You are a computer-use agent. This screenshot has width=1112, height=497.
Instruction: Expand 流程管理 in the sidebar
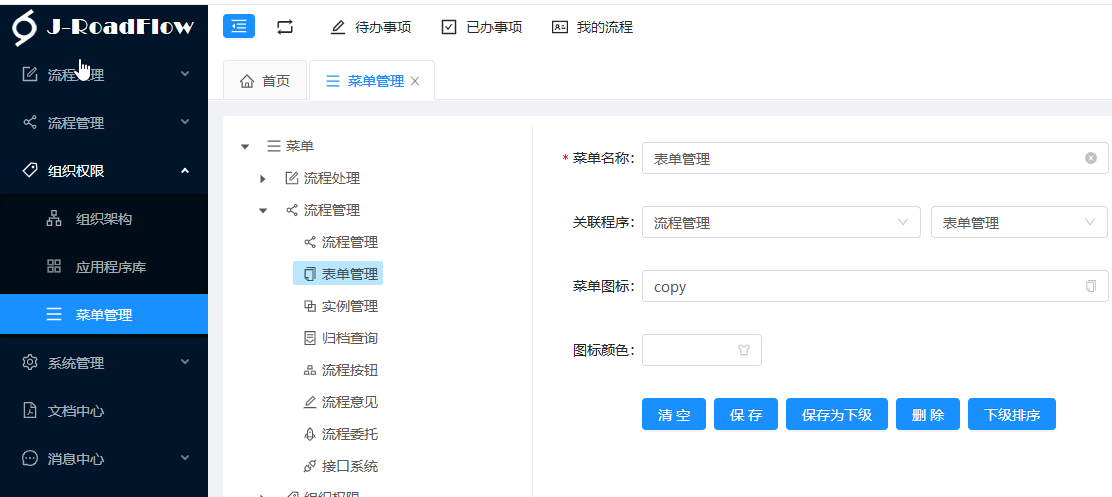pyautogui.click(x=104, y=123)
